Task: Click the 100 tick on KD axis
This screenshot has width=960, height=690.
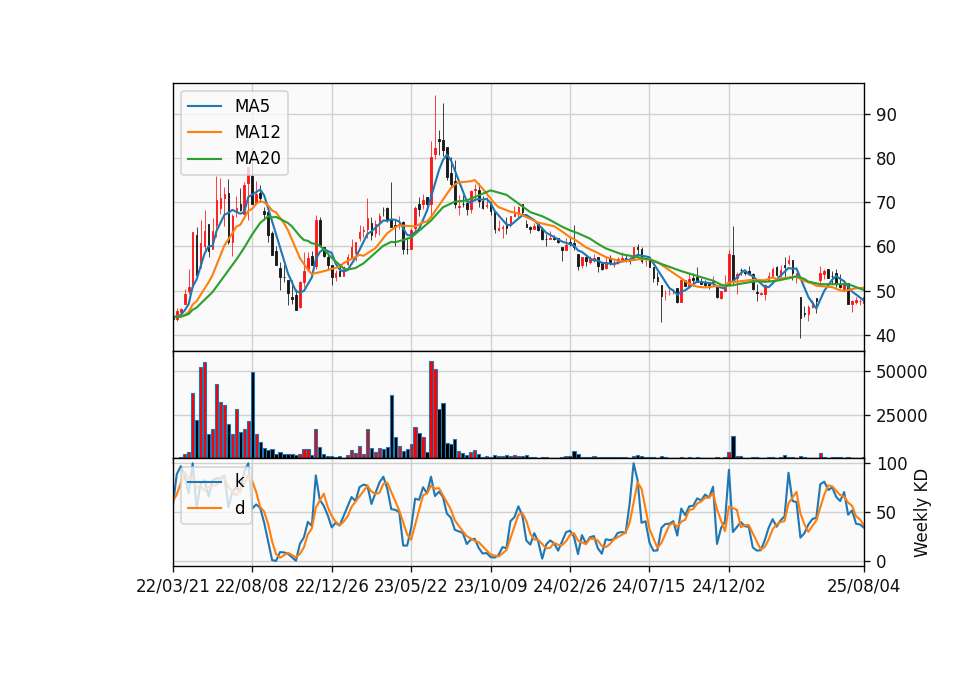Action: tap(891, 464)
